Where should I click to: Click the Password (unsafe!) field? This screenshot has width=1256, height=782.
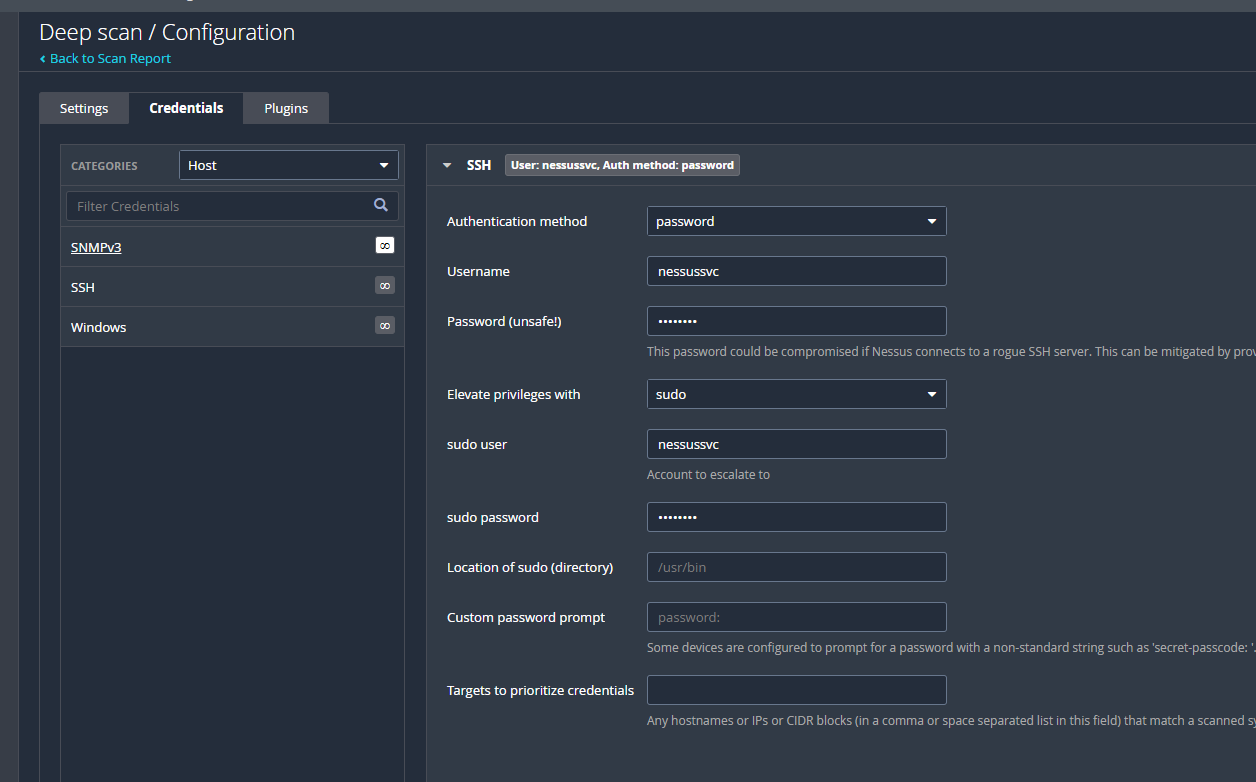point(796,321)
